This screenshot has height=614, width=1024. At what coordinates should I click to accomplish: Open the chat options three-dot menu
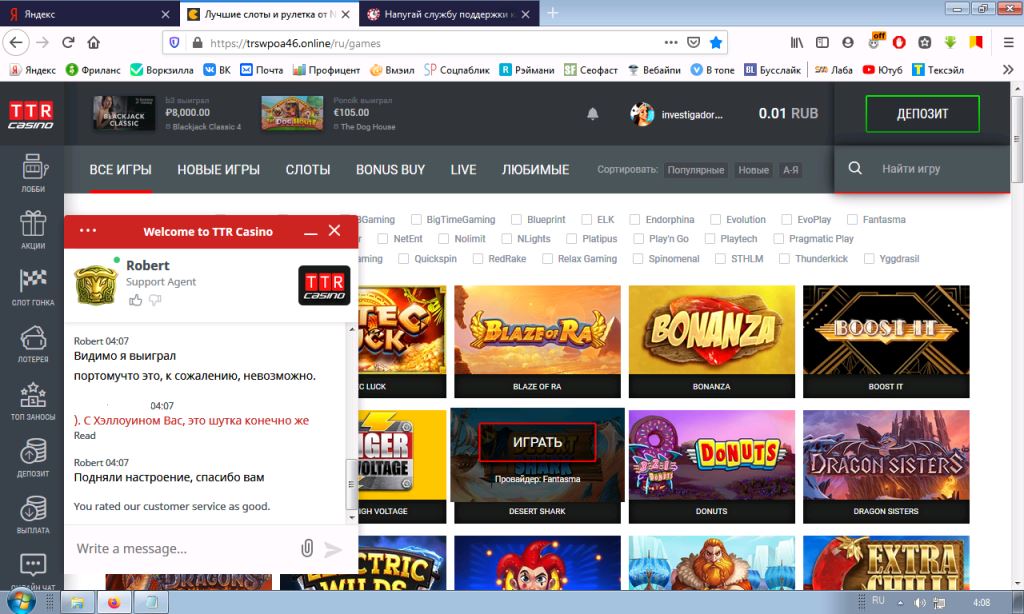click(88, 231)
